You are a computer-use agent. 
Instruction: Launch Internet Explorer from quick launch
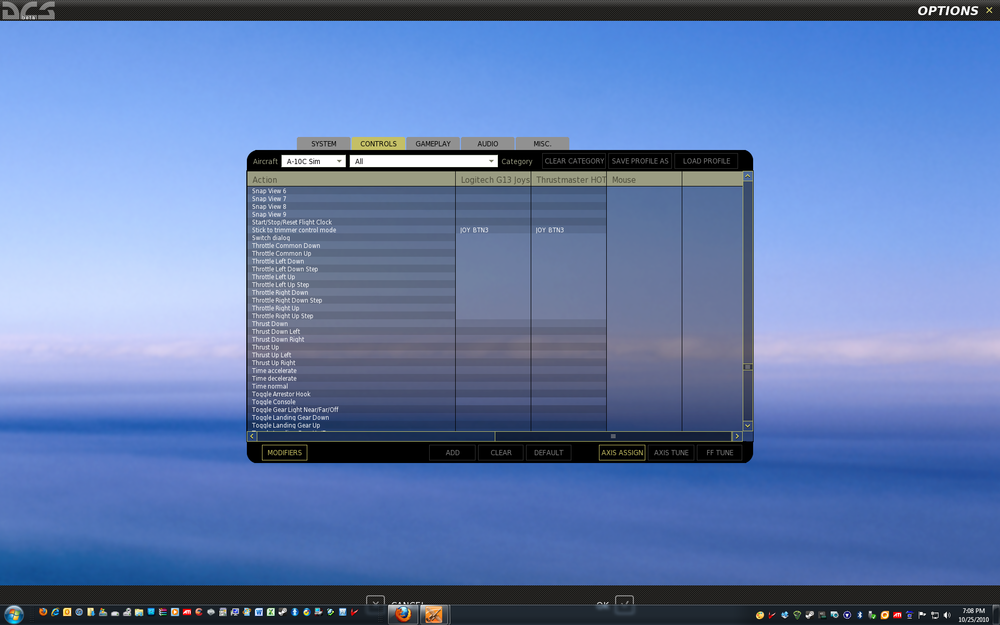tap(55, 612)
